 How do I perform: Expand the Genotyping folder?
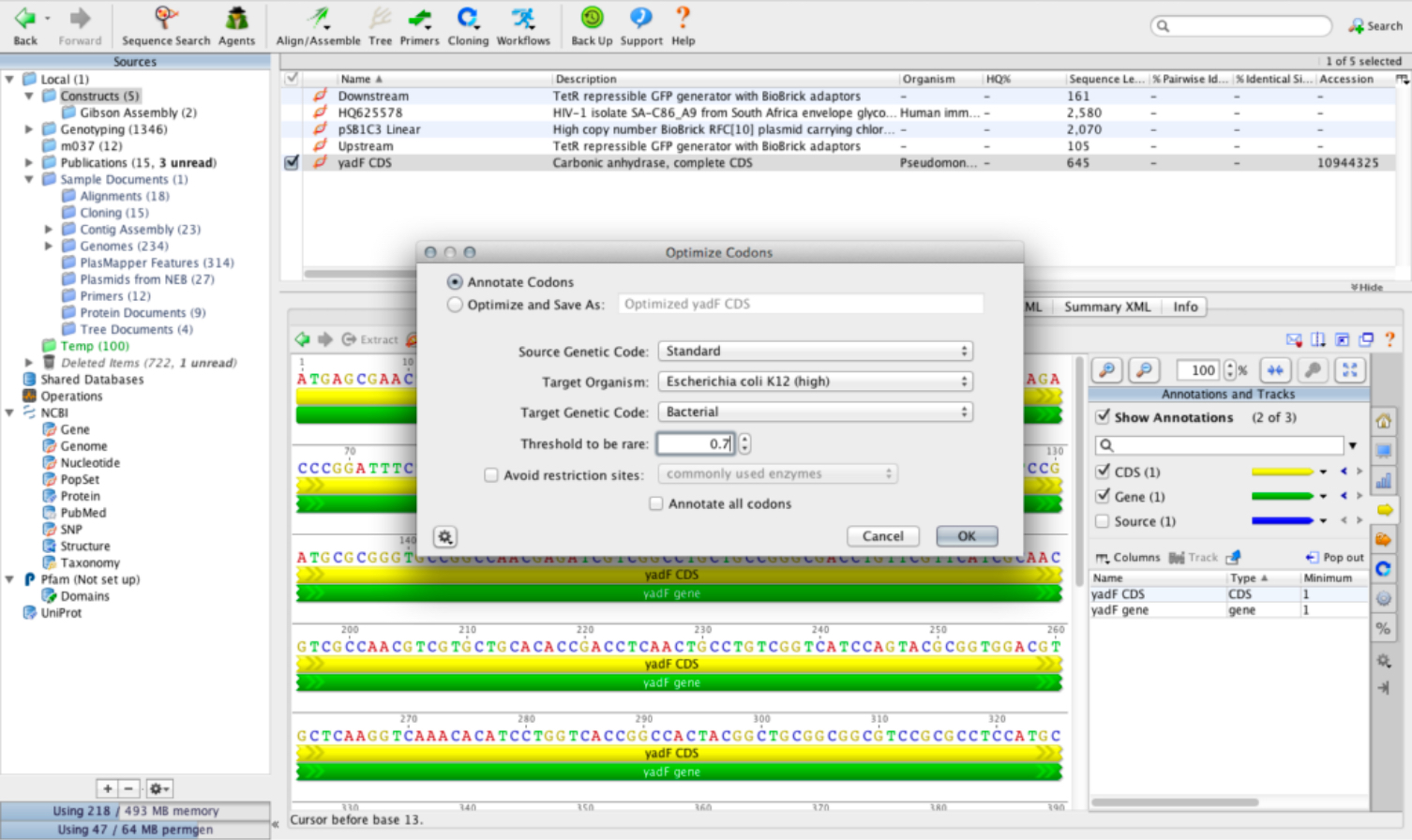pyautogui.click(x=29, y=129)
